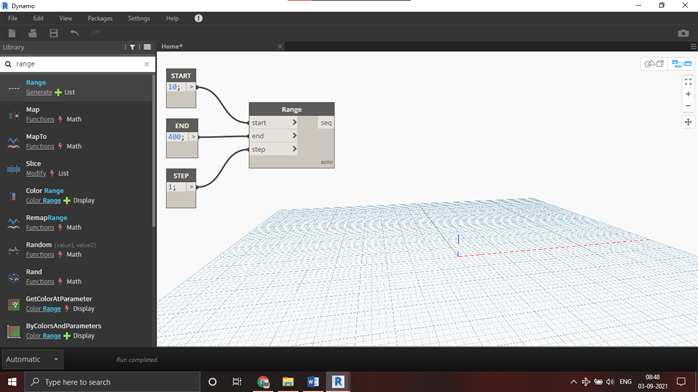Image resolution: width=698 pixels, height=392 pixels.
Task: Click the New file toolbar icon
Action: [x=12, y=33]
